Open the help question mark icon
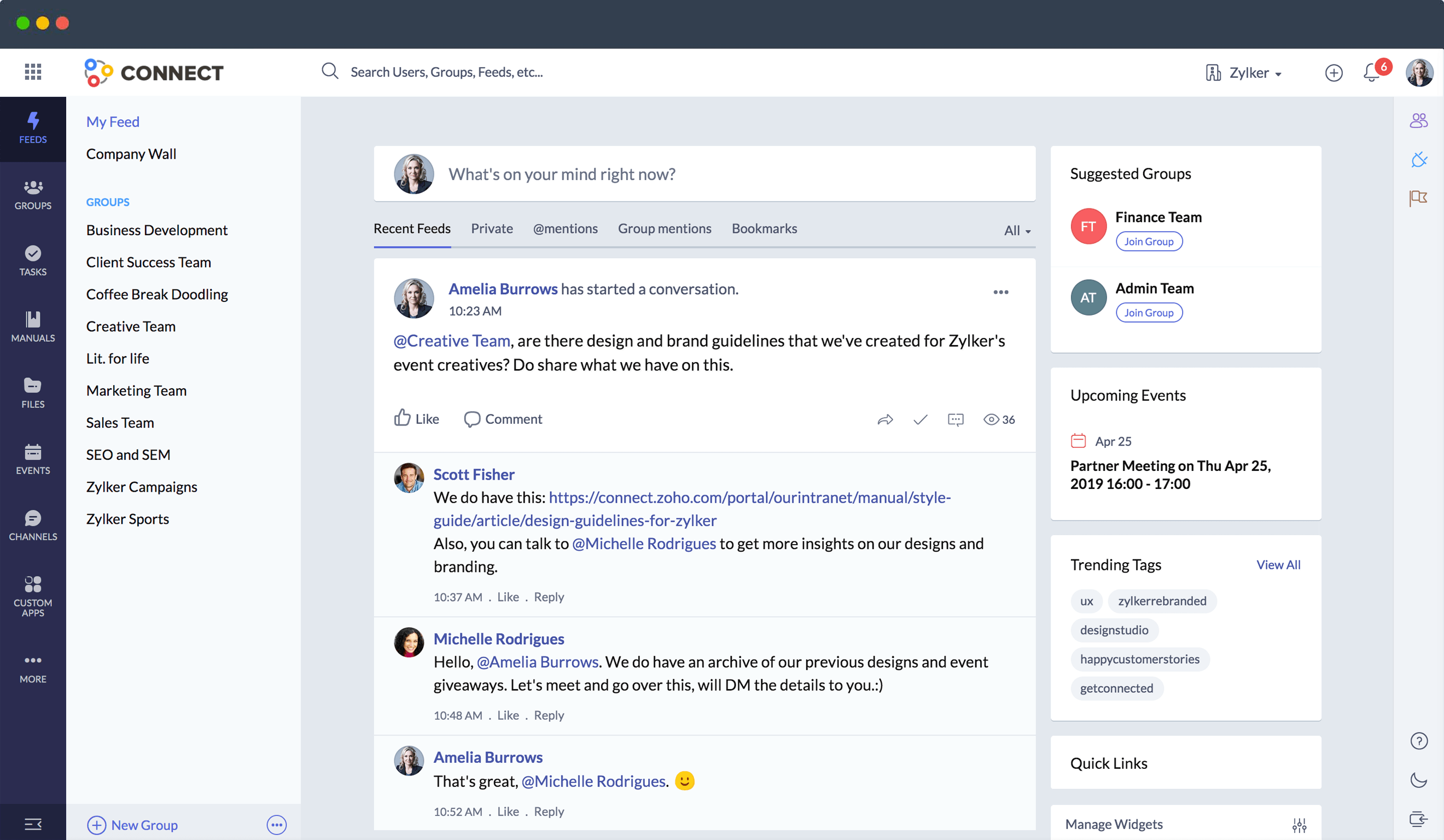Viewport: 1444px width, 840px height. tap(1419, 742)
